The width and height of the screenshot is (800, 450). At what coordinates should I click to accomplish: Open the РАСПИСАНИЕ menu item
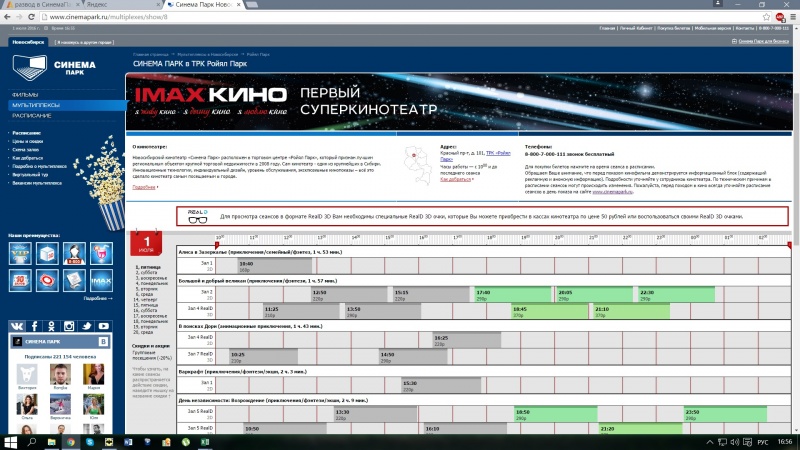coord(32,116)
